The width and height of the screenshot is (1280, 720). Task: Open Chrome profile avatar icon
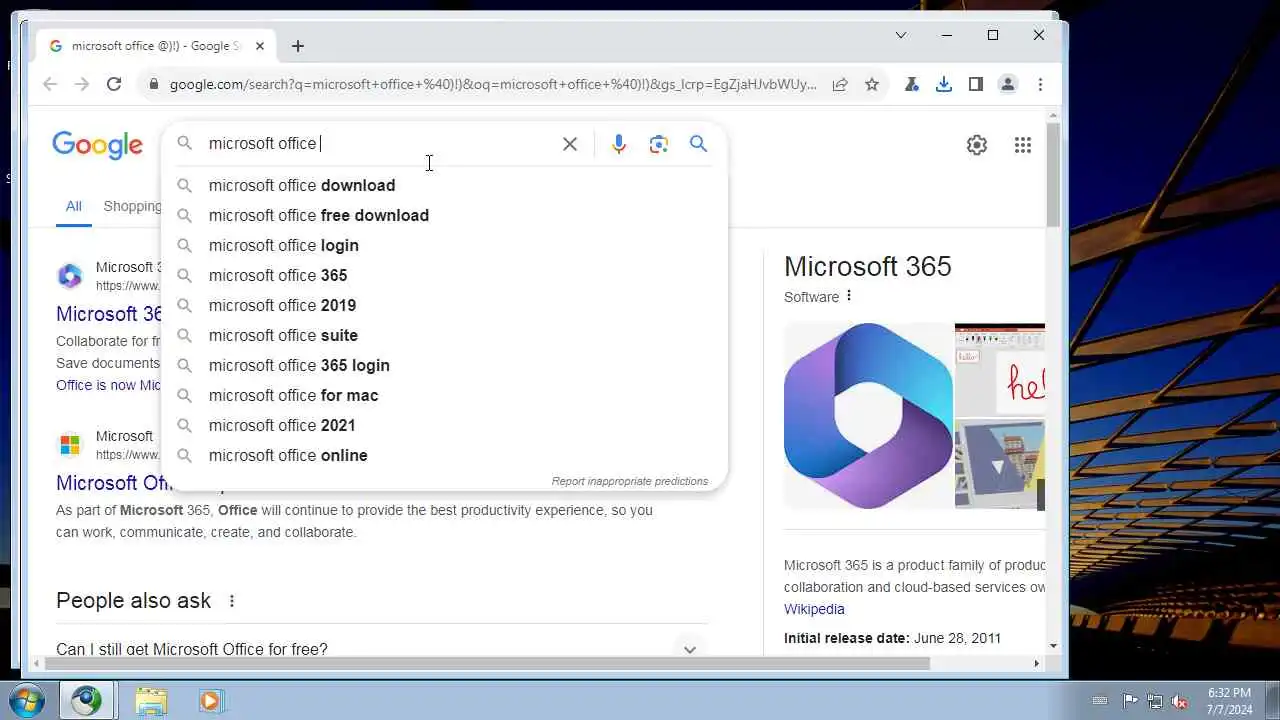pos(1008,84)
